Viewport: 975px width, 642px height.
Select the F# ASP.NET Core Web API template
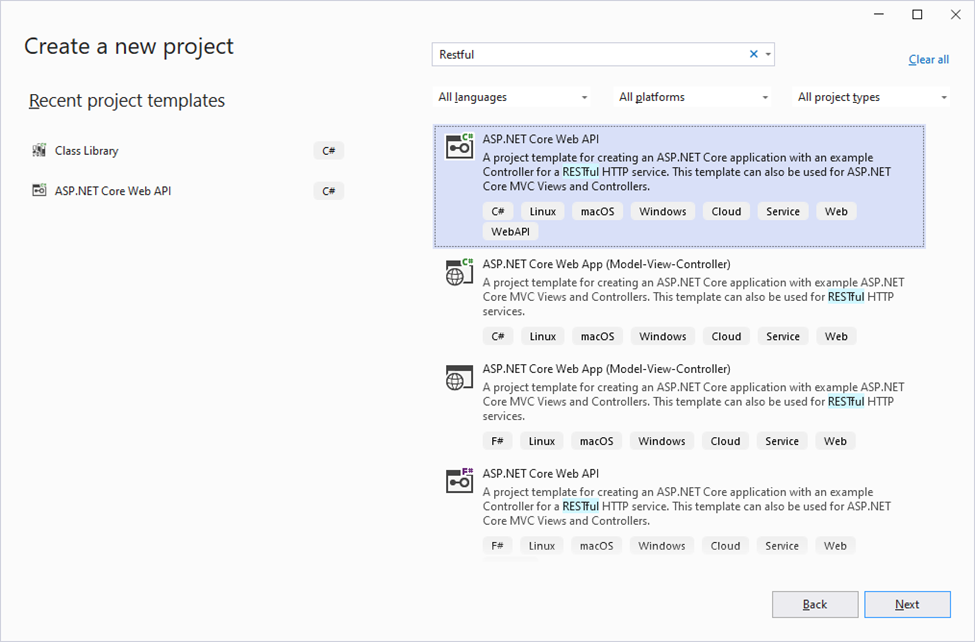point(679,510)
